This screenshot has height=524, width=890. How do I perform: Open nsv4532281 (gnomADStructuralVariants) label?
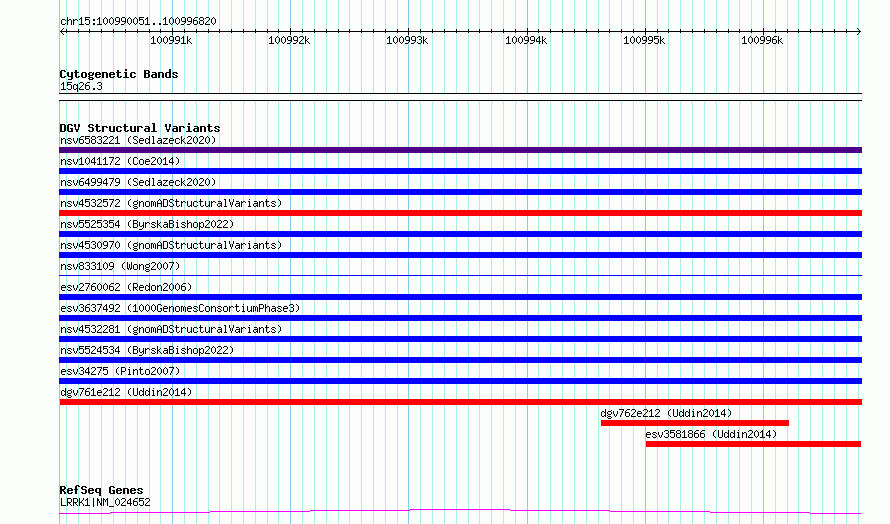point(171,329)
